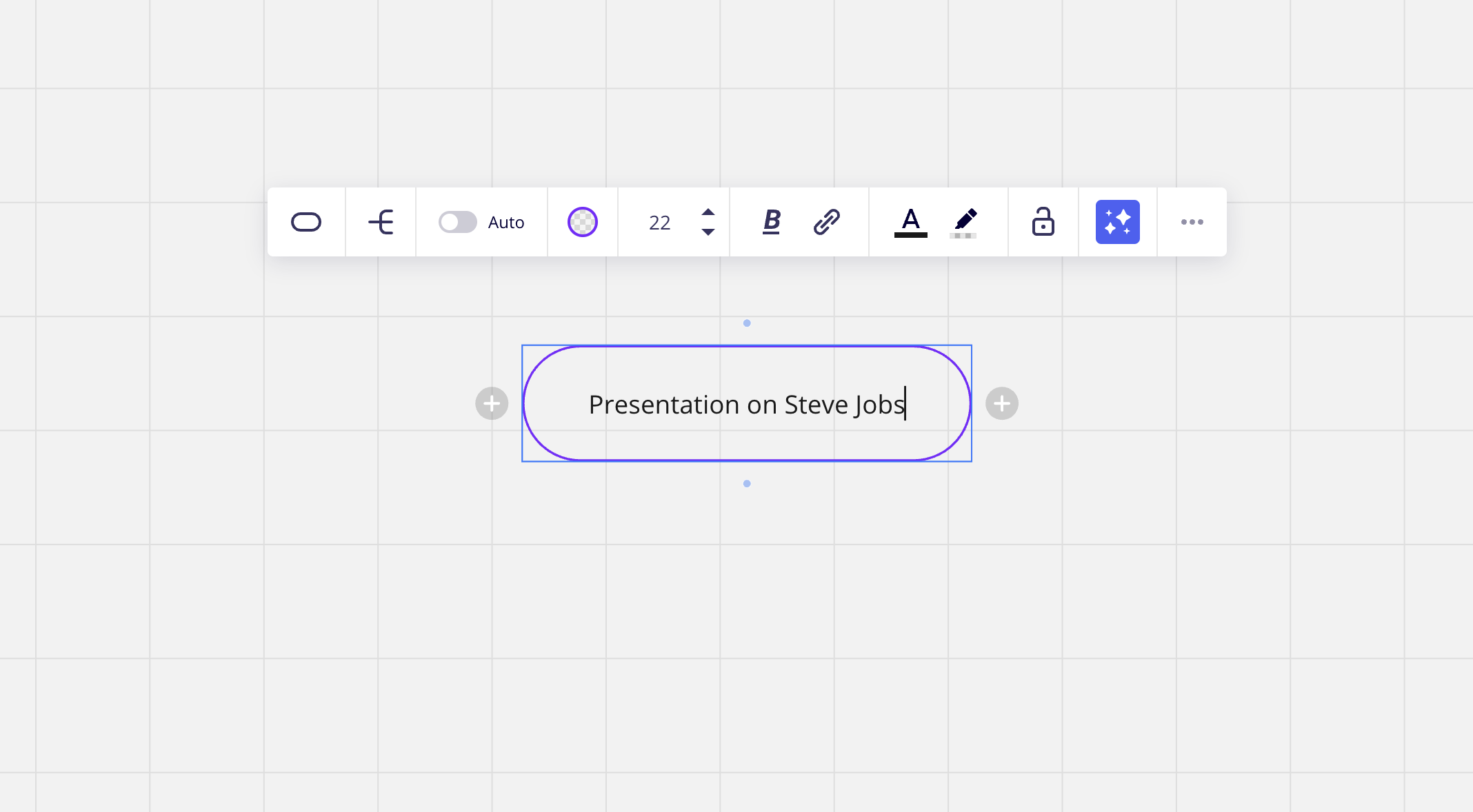Enable the lock/unlock element toggle
This screenshot has height=812, width=1473.
[1043, 222]
